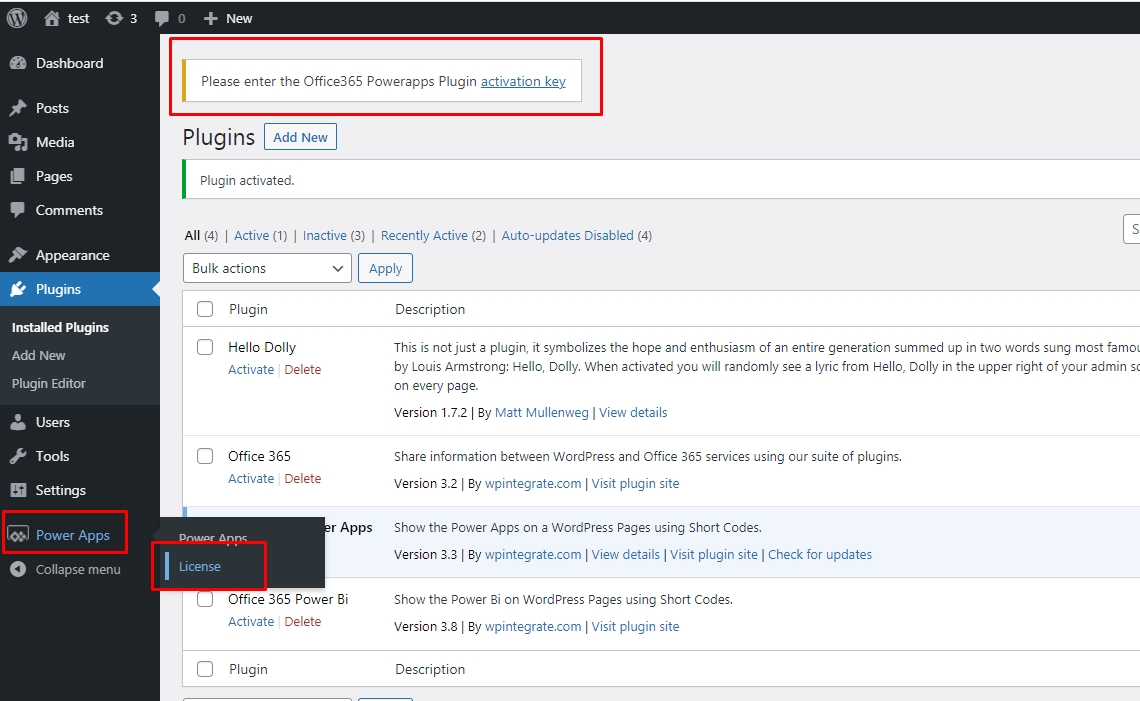Toggle the select-all checkbox in table header
The width and height of the screenshot is (1140, 701).
tap(205, 309)
